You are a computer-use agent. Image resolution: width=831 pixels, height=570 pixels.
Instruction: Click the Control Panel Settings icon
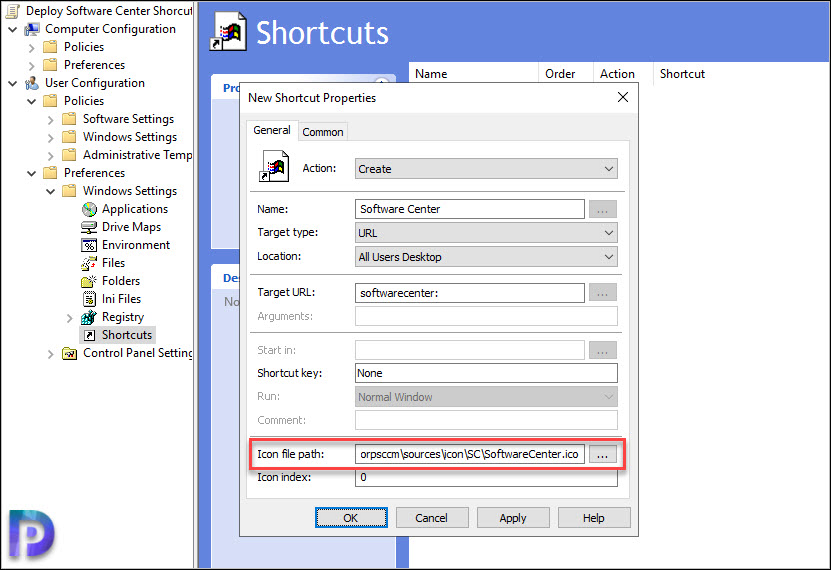[69, 353]
